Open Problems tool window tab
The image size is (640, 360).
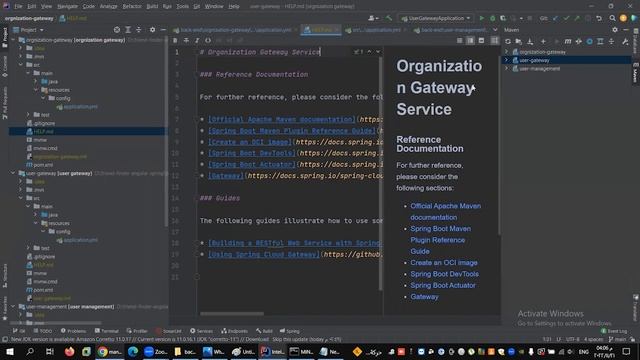73,331
